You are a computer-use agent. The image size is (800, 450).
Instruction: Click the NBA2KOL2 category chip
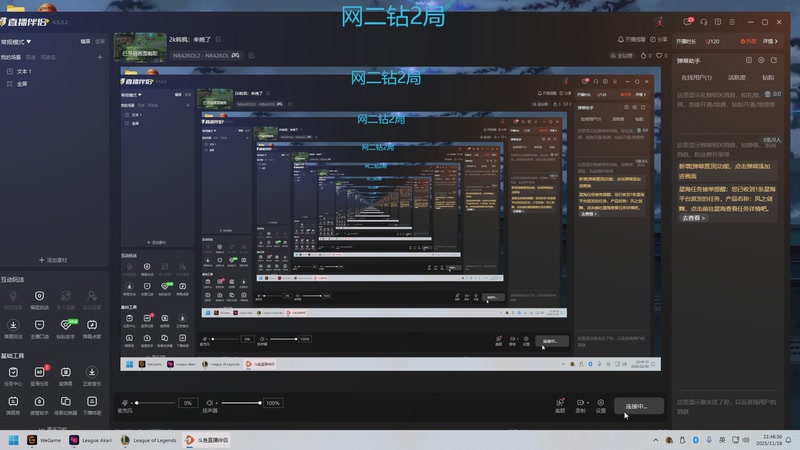tap(206, 55)
